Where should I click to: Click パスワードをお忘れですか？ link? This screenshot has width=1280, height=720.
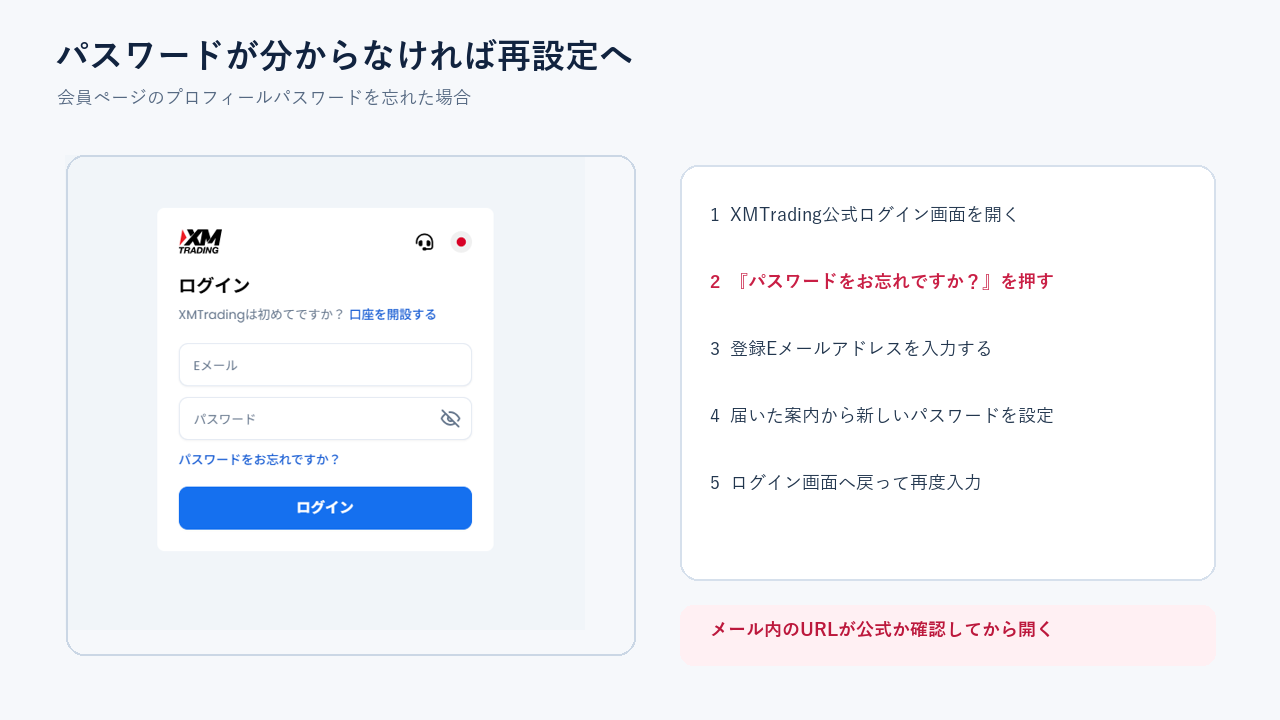click(x=260, y=460)
